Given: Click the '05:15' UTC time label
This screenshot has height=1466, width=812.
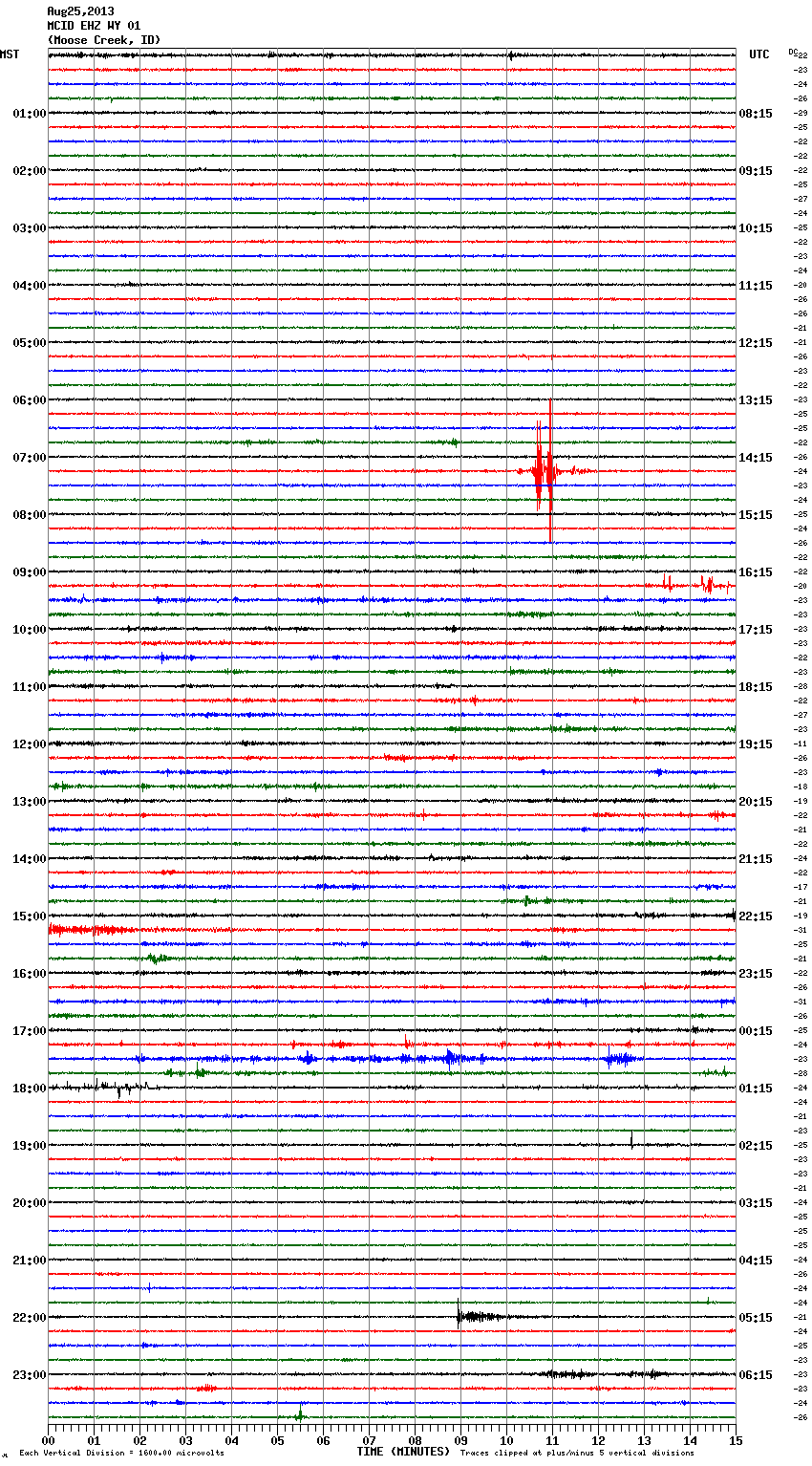Looking at the screenshot, I should click(x=756, y=1318).
